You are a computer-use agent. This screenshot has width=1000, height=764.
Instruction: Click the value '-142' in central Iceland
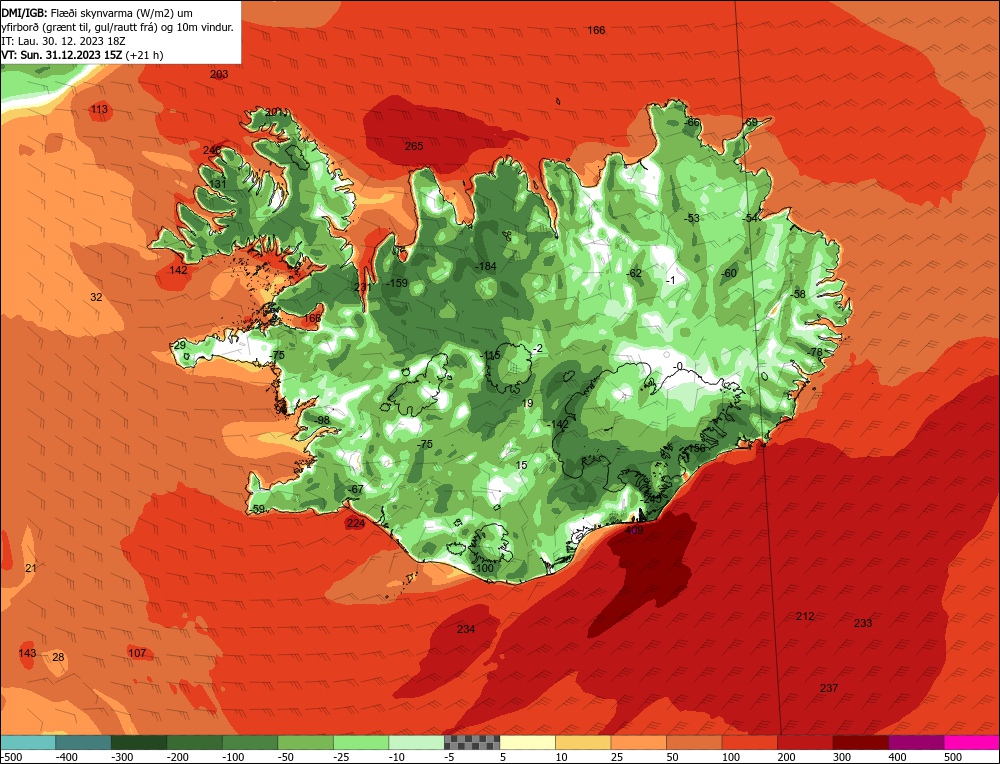558,424
